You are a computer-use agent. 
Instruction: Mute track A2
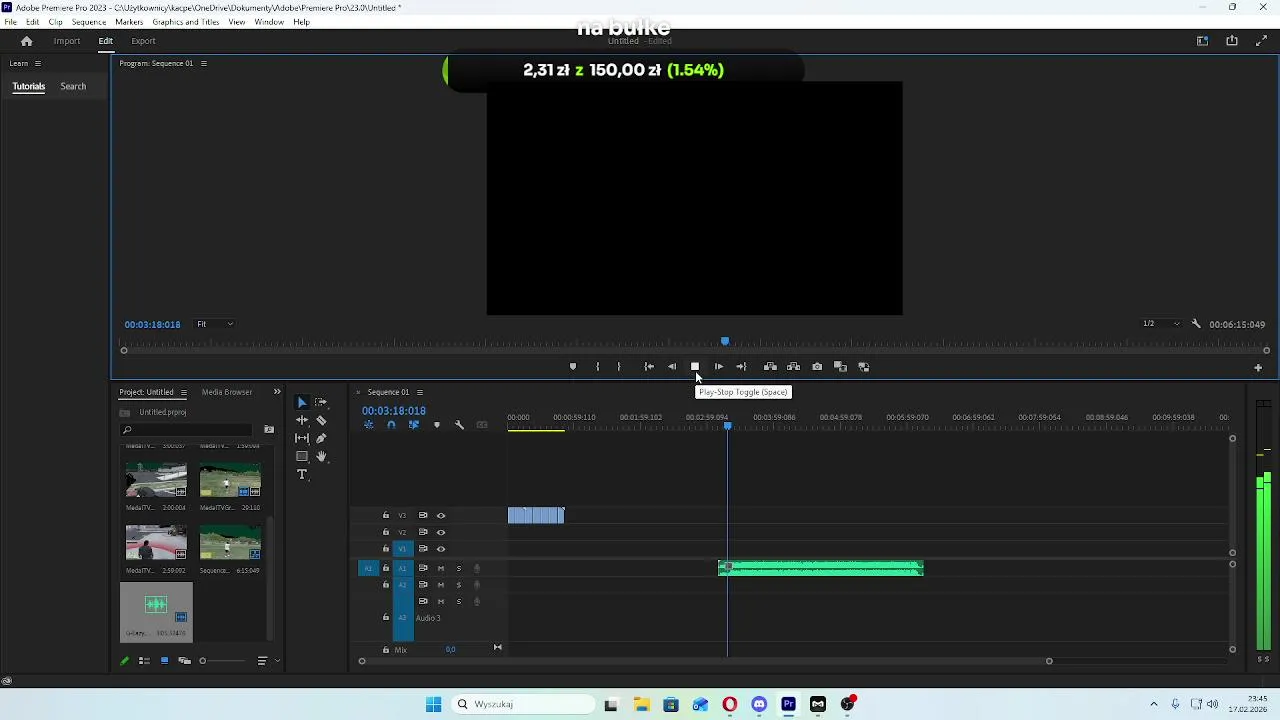441,585
